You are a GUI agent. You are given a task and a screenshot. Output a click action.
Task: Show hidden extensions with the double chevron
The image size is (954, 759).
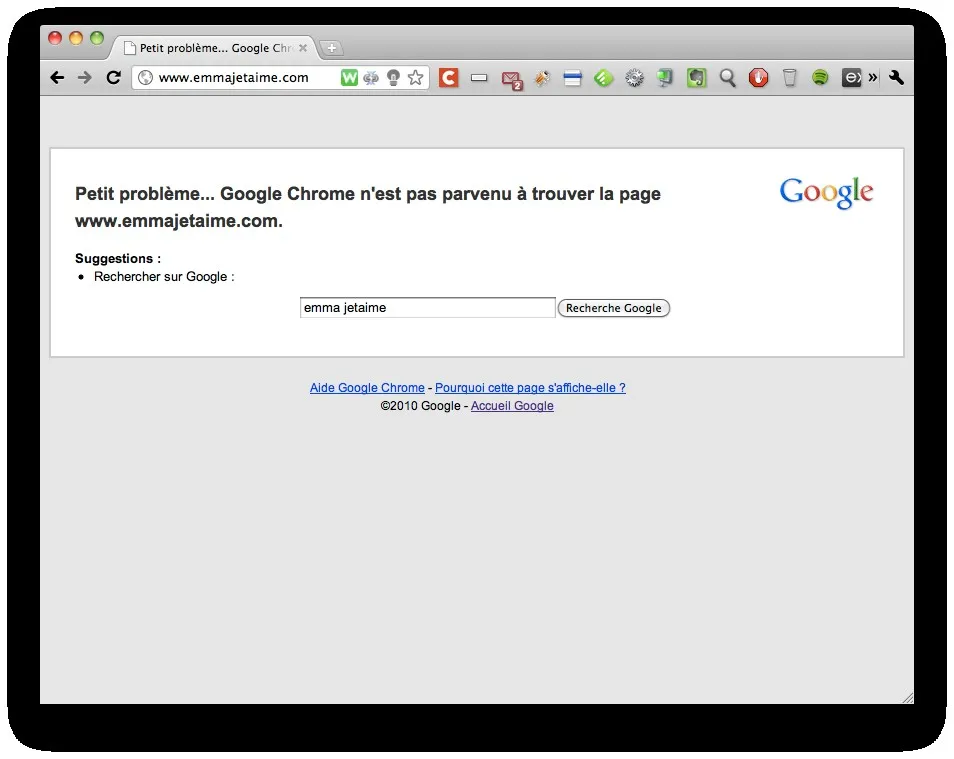873,77
